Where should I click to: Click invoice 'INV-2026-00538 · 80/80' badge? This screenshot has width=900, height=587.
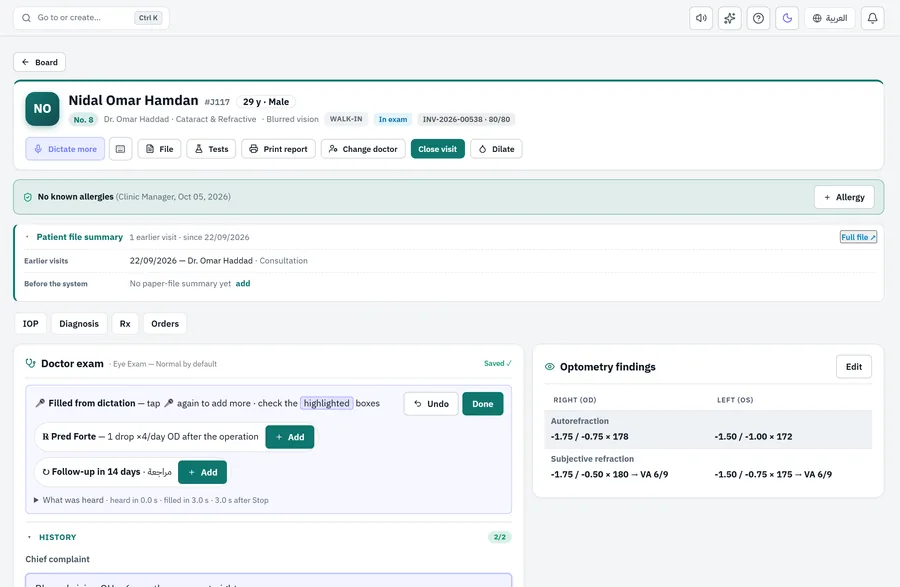pyautogui.click(x=467, y=119)
